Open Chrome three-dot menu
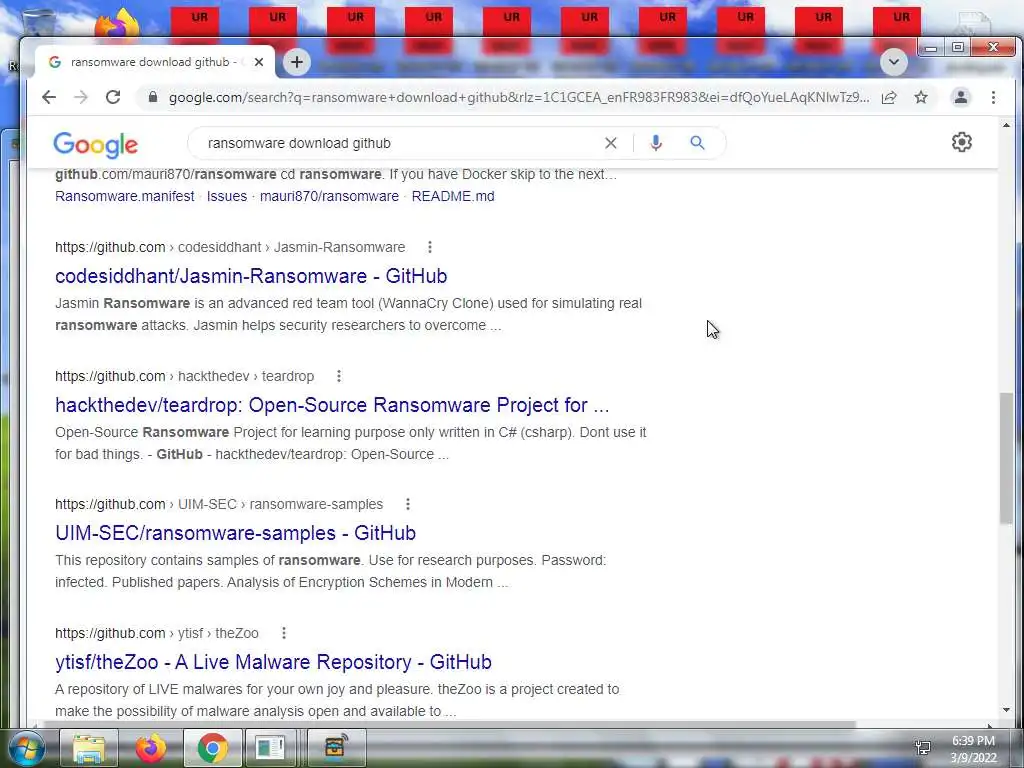 tap(993, 97)
